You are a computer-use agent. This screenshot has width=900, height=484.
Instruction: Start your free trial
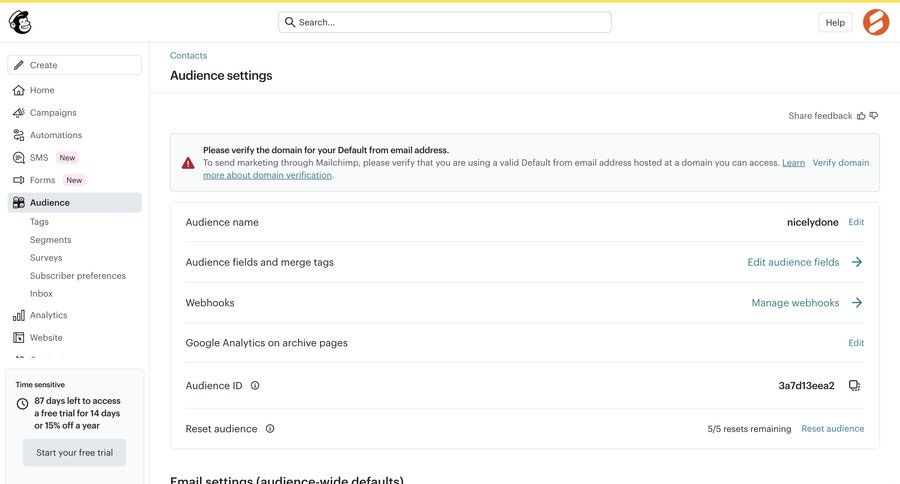(x=75, y=452)
